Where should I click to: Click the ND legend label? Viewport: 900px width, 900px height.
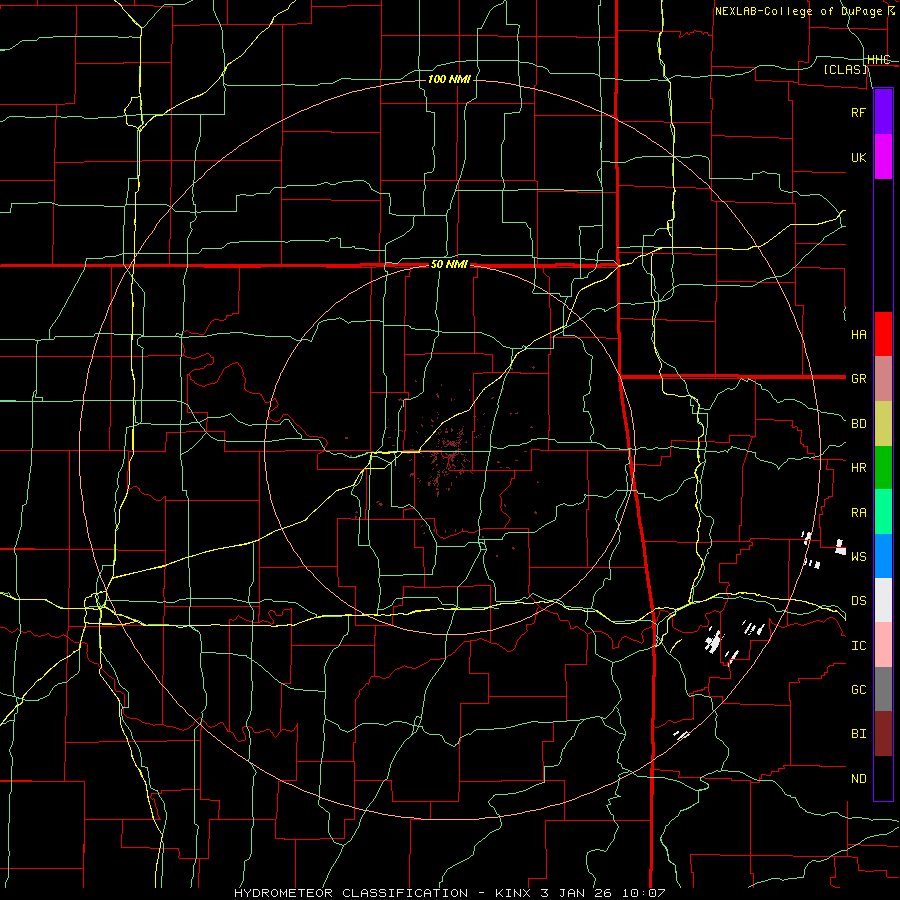[x=858, y=779]
